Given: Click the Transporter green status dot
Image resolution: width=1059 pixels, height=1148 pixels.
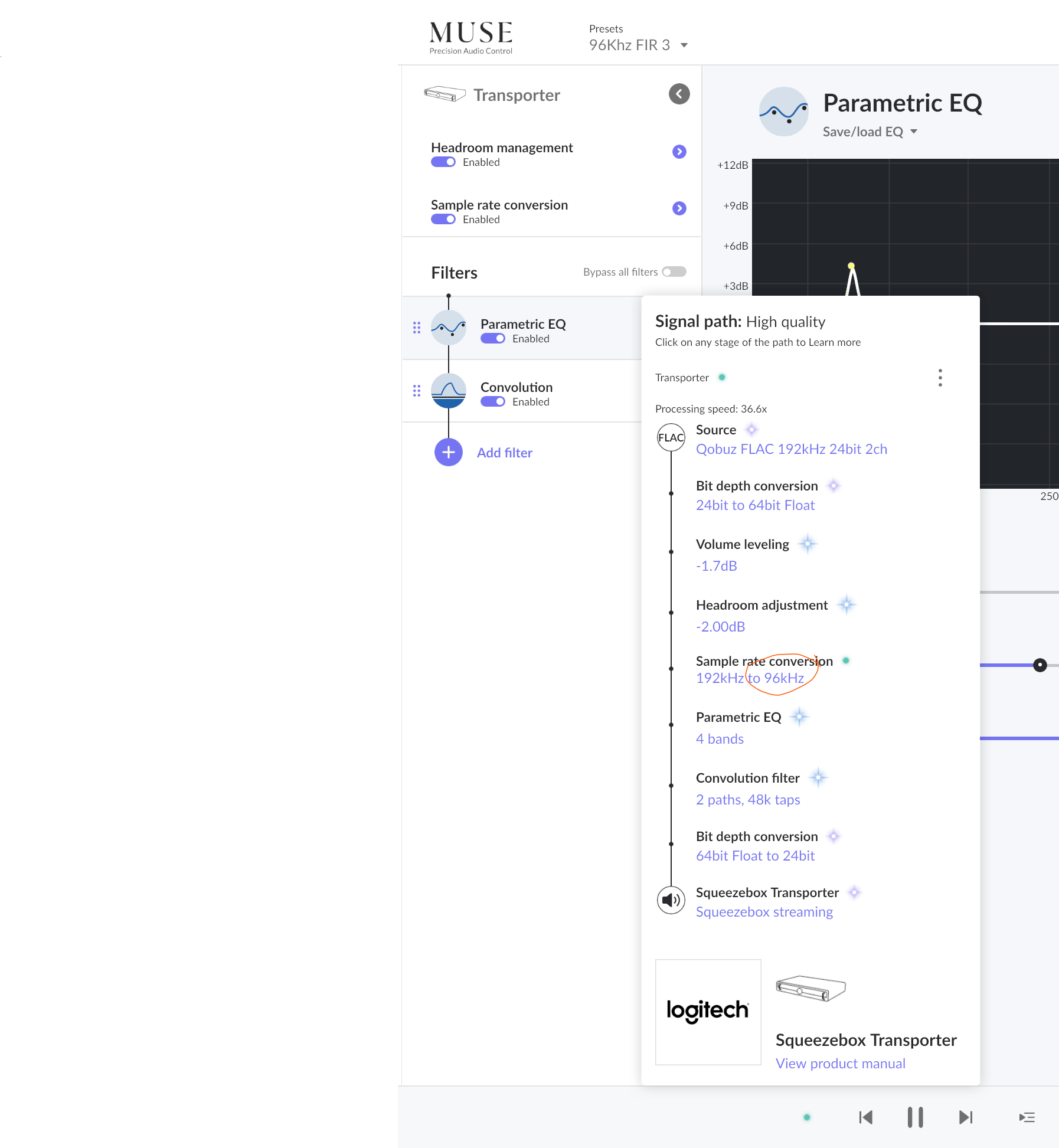Looking at the screenshot, I should point(721,377).
